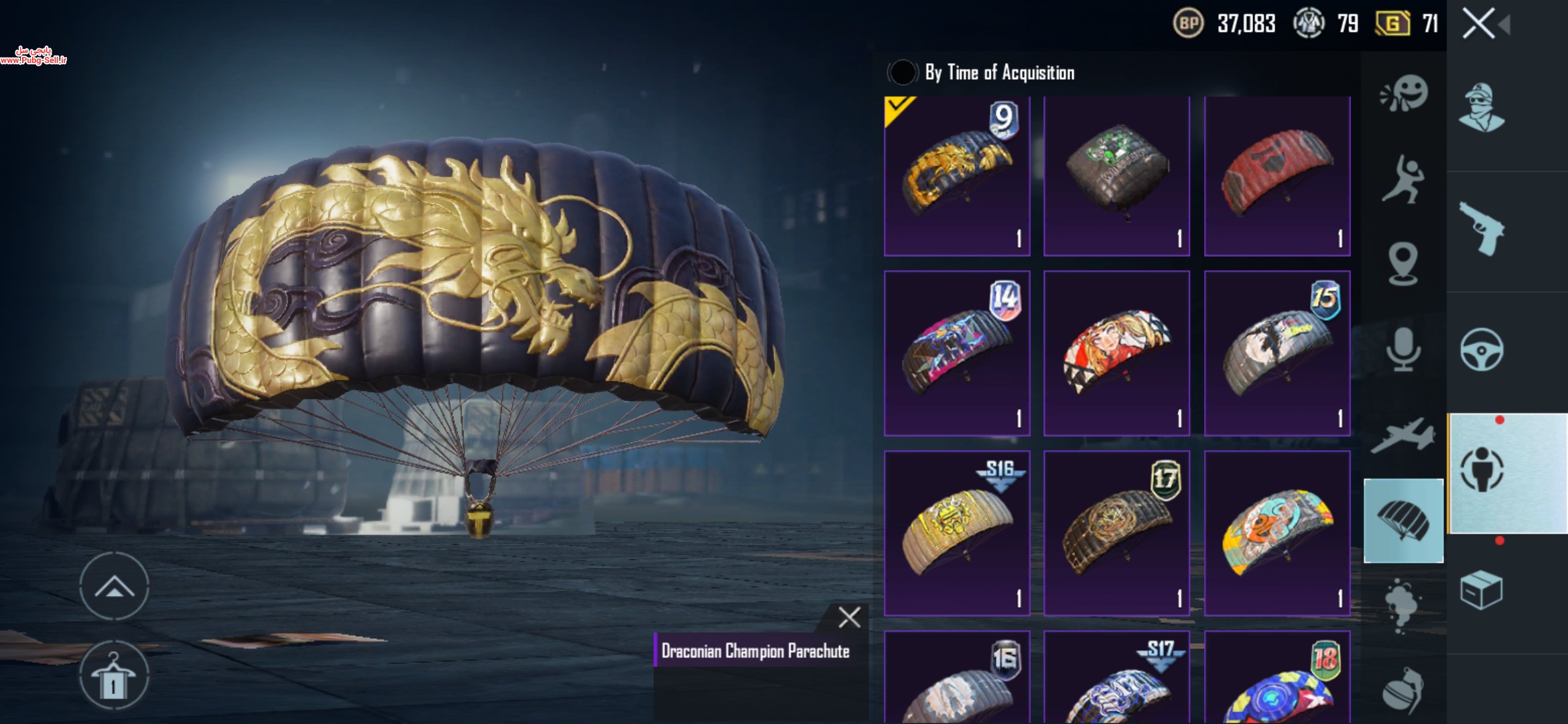This screenshot has width=1568, height=724.
Task: Switch to the vehicle steering wheel tab
Action: pyautogui.click(x=1482, y=349)
